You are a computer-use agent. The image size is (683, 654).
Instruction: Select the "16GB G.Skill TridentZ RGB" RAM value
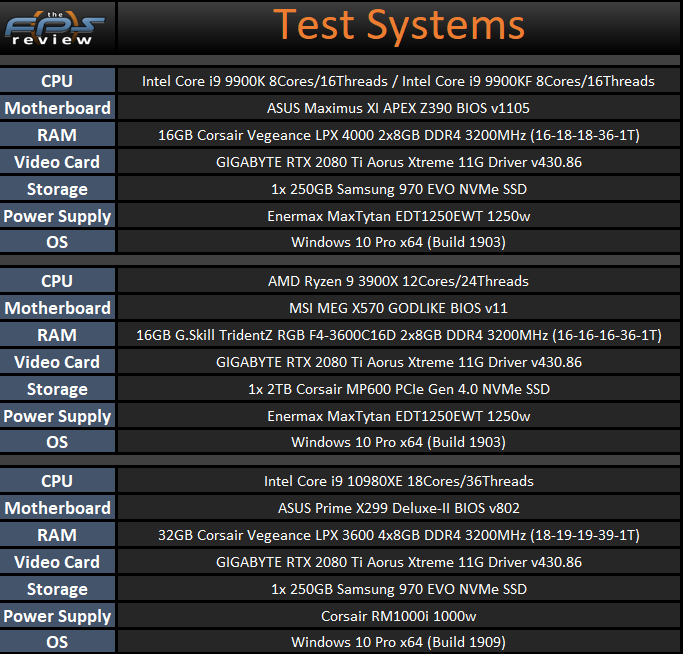(399, 335)
